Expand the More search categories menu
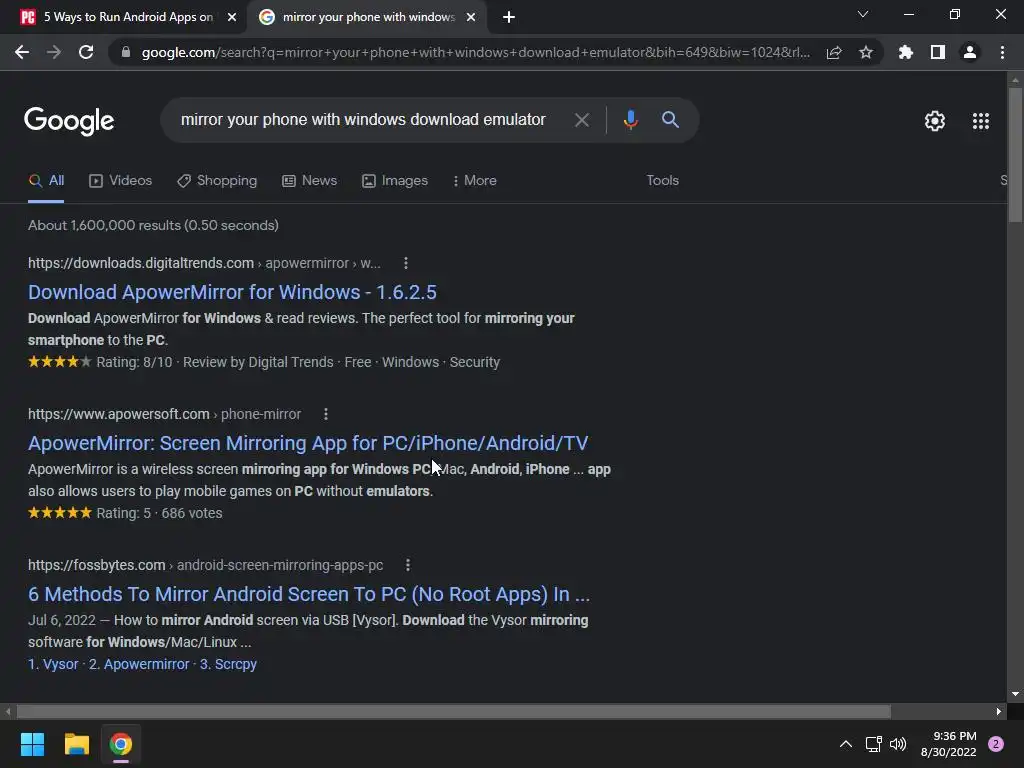1024x768 pixels. [x=474, y=181]
